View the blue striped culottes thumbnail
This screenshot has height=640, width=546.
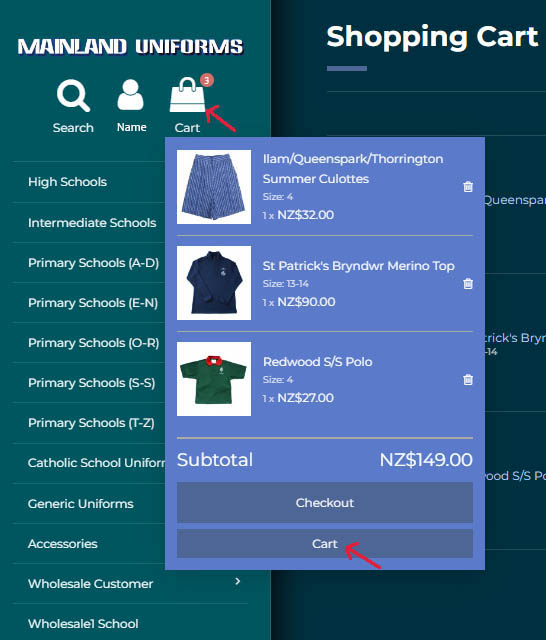[214, 187]
